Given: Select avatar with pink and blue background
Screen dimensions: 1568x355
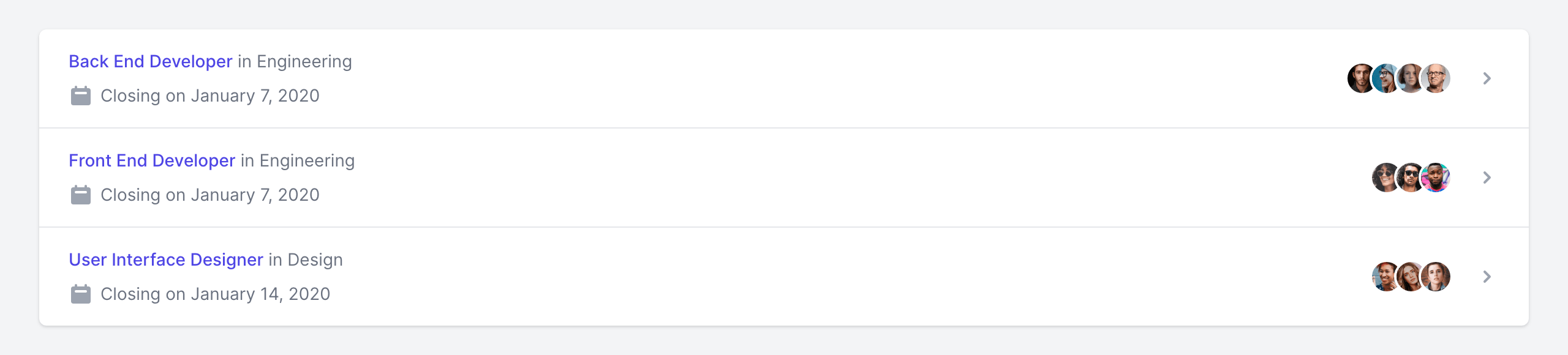Looking at the screenshot, I should point(1436,177).
